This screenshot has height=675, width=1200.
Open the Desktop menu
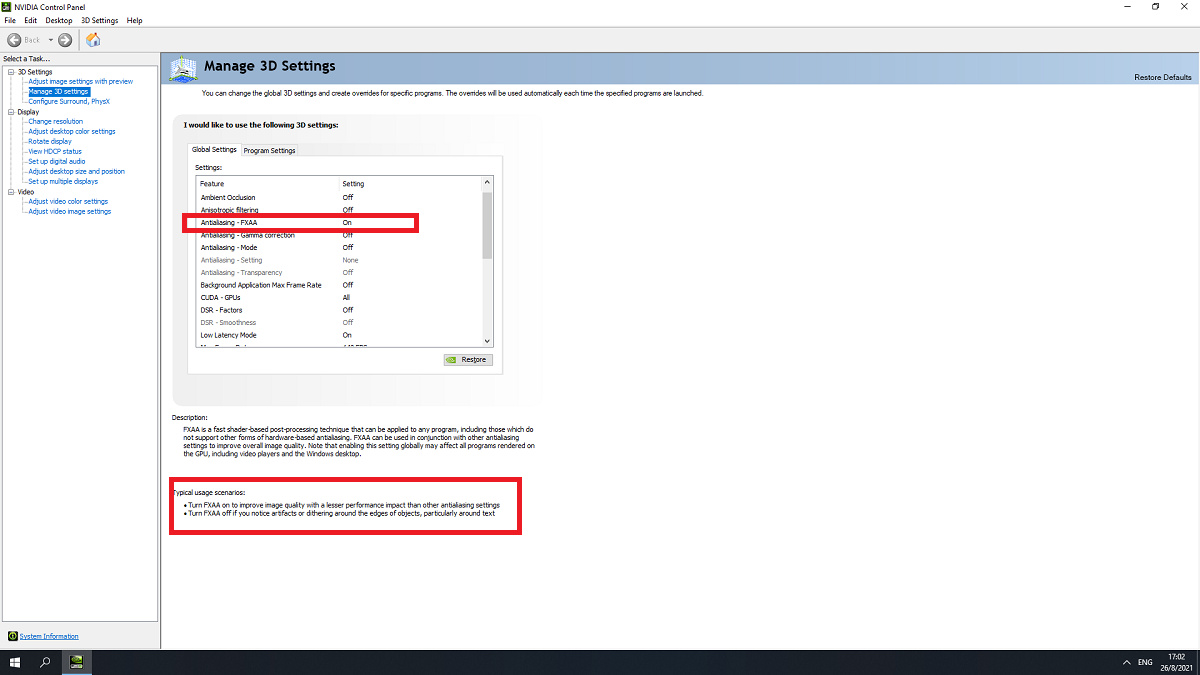click(x=59, y=20)
